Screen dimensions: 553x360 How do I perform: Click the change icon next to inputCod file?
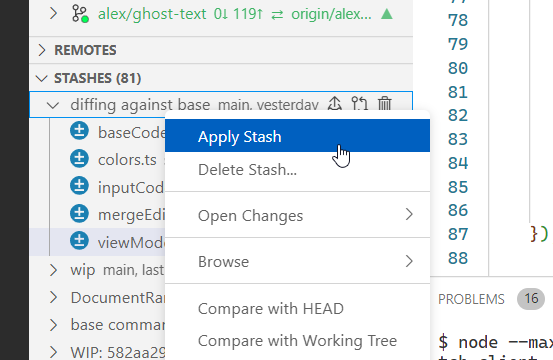tap(79, 186)
